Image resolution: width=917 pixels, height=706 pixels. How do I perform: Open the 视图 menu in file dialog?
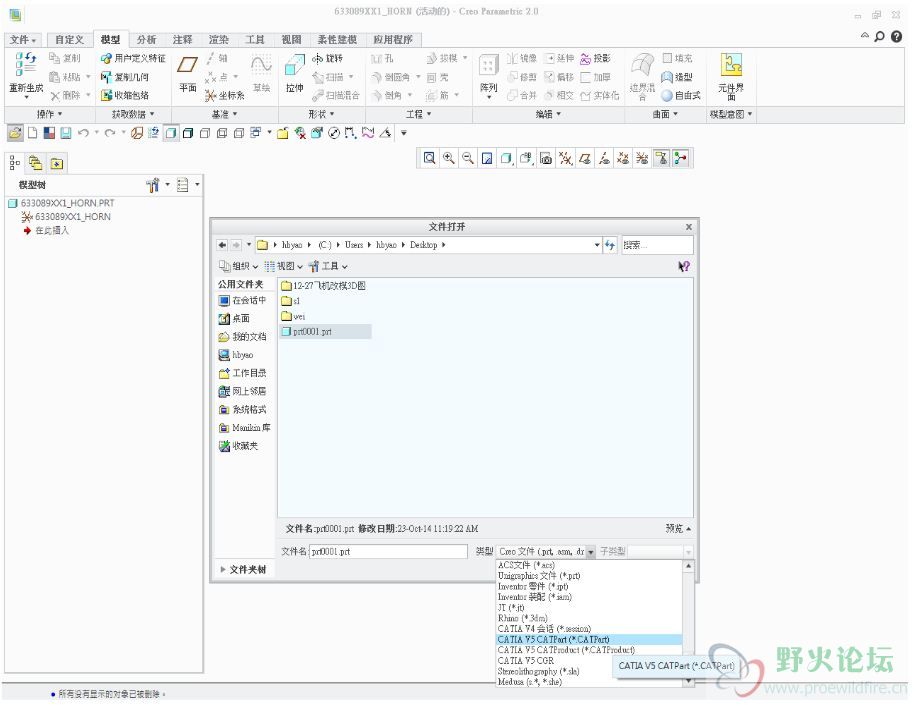tap(284, 266)
